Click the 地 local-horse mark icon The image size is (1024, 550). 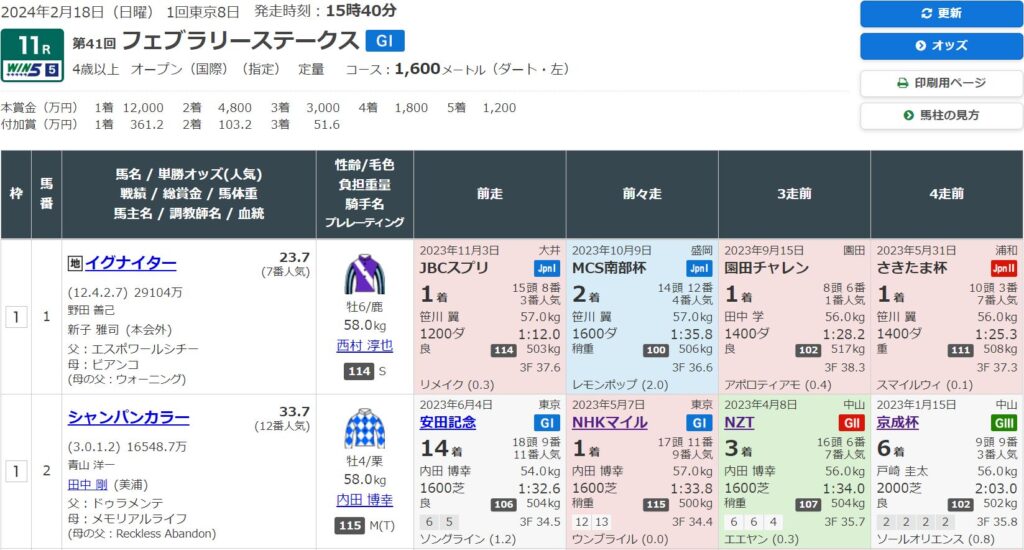click(x=74, y=263)
